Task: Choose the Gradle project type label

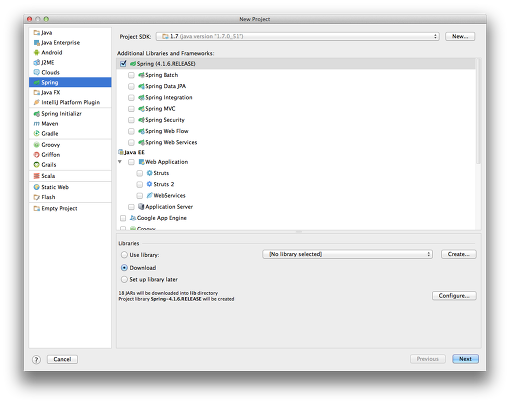Action: pos(50,134)
